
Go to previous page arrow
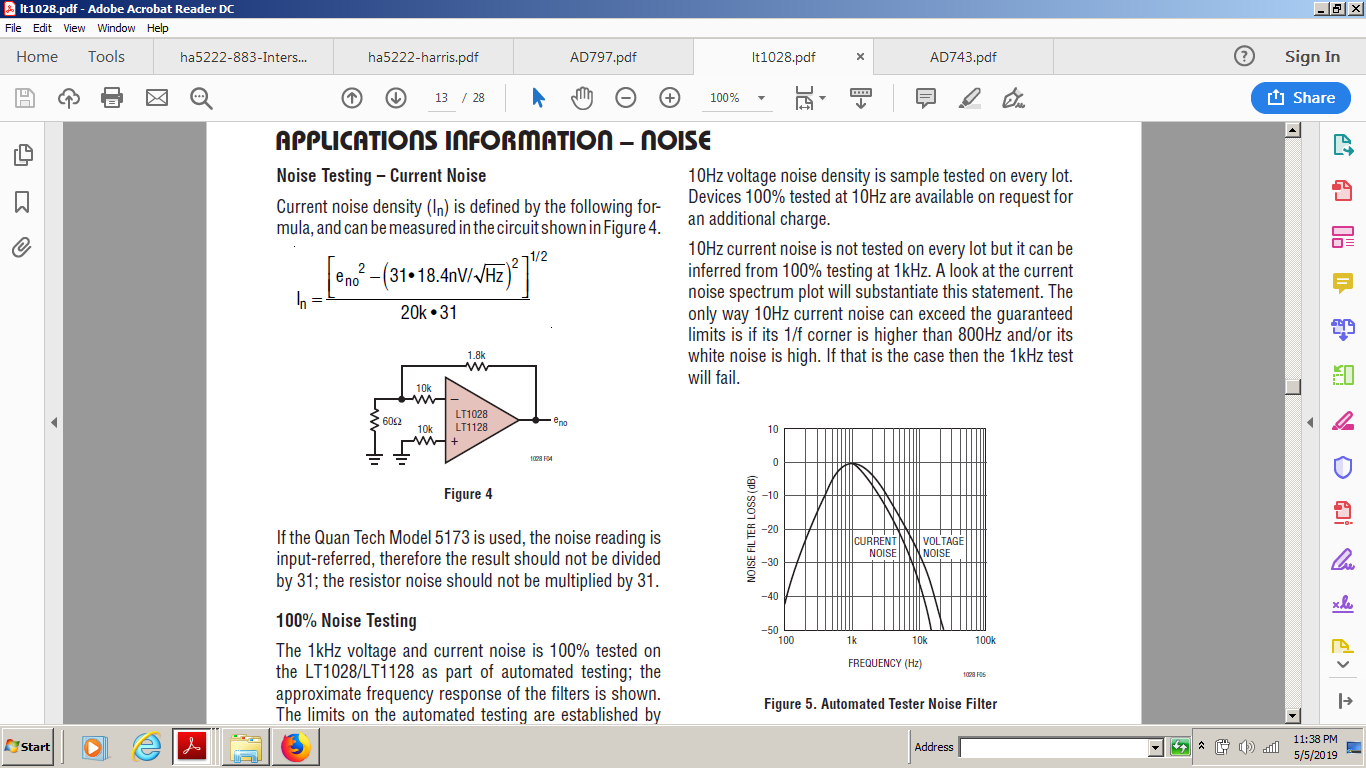click(352, 98)
